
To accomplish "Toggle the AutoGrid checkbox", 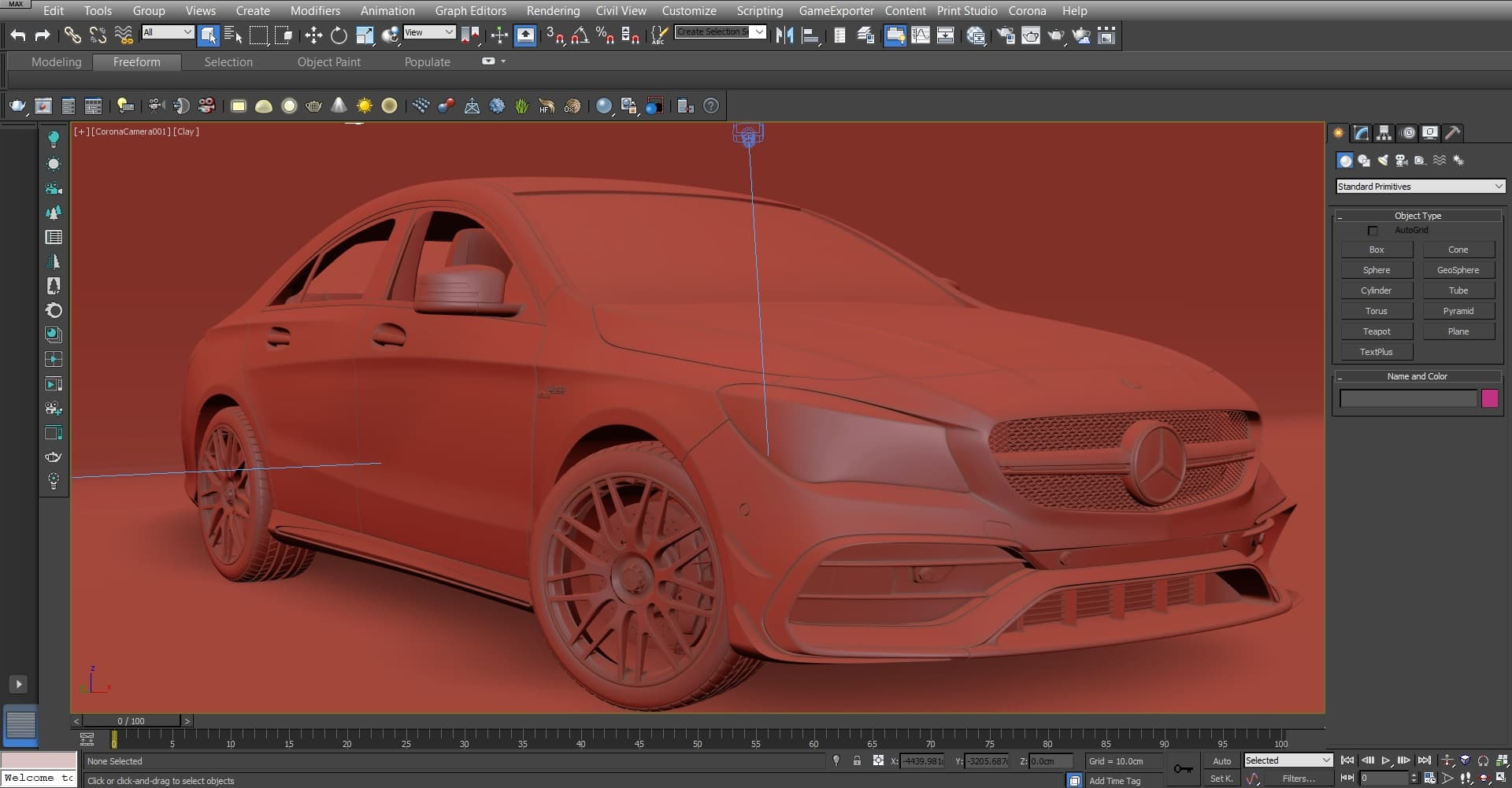I will [x=1373, y=231].
